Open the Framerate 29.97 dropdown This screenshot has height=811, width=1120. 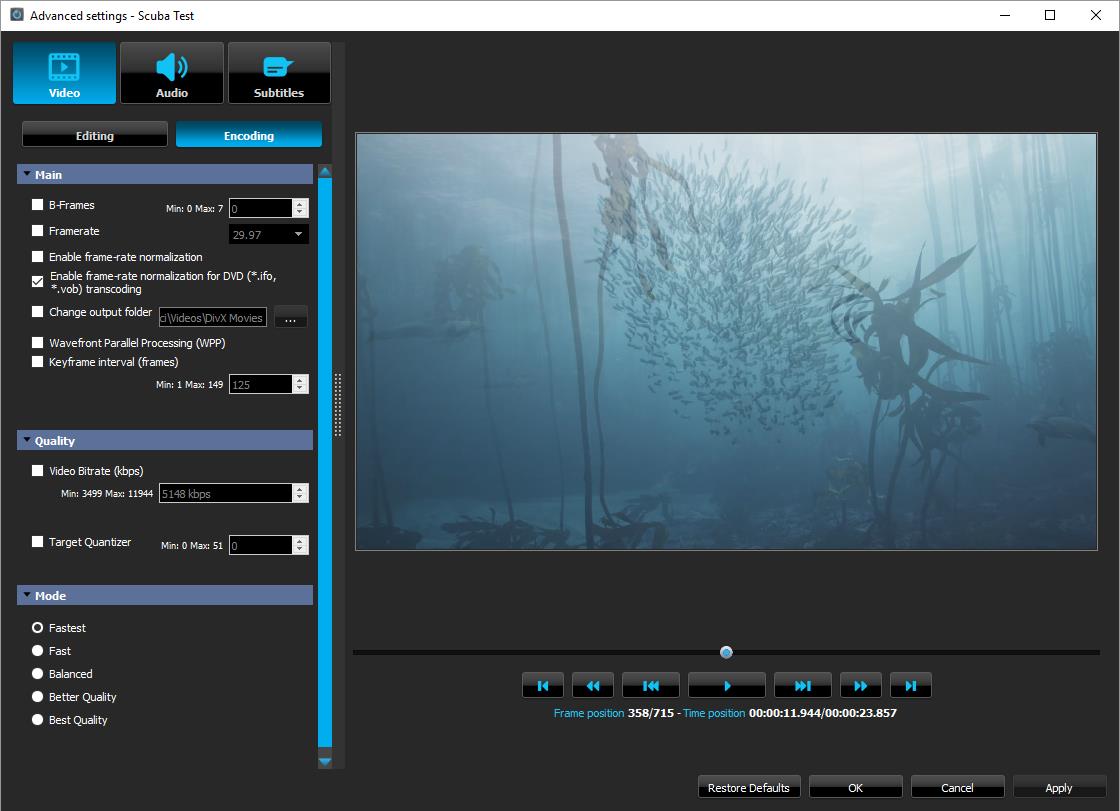[269, 235]
